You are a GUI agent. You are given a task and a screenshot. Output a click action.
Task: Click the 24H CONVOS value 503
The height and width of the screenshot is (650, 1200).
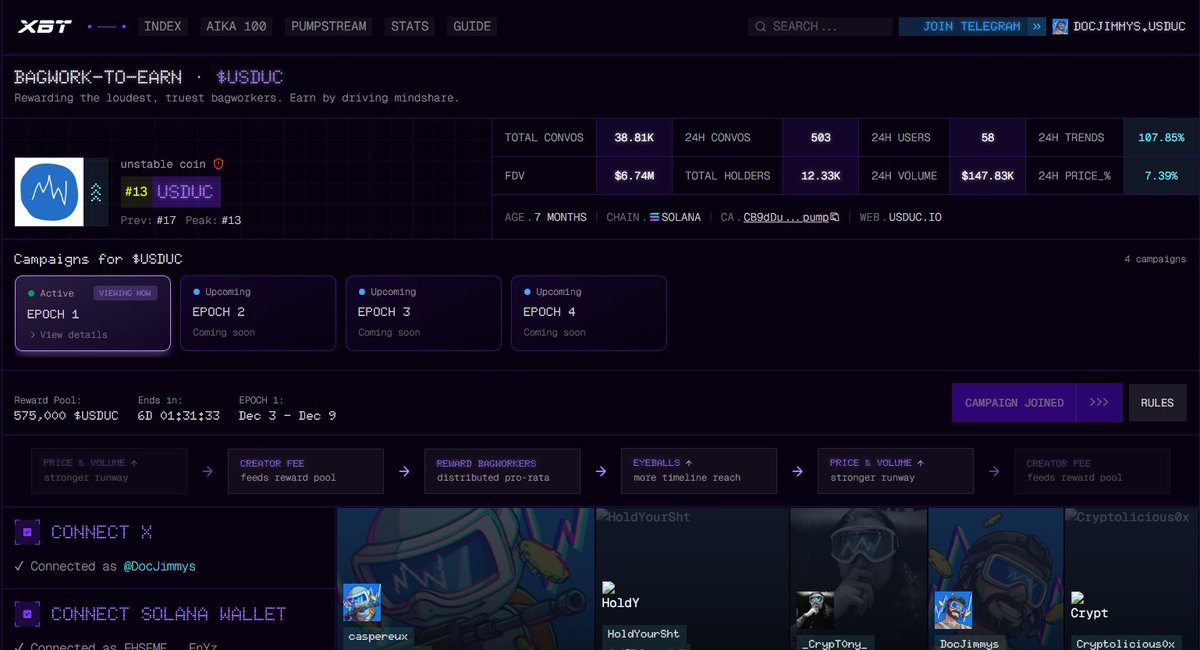point(821,138)
